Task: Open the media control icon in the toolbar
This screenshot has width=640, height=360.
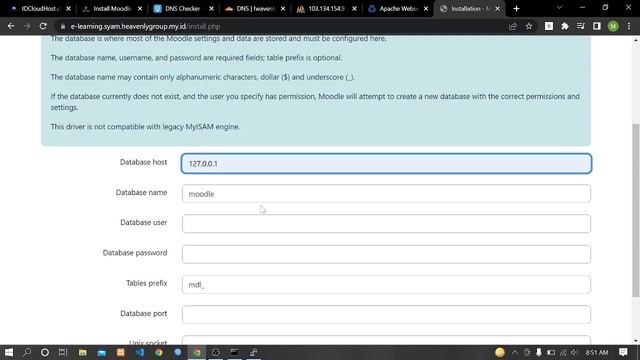Action: tap(580, 26)
